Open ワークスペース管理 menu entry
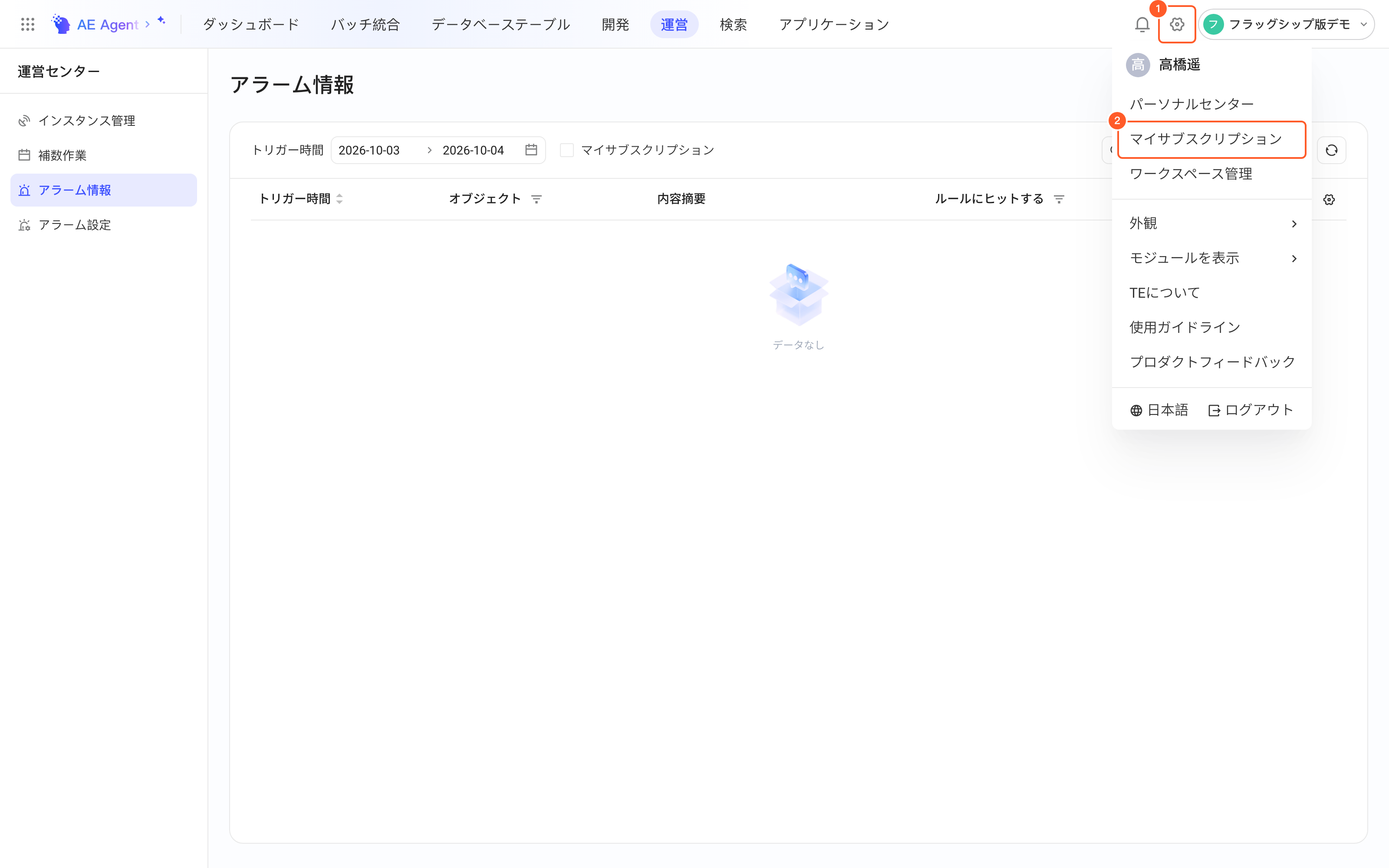Image resolution: width=1389 pixels, height=868 pixels. 1211,174
